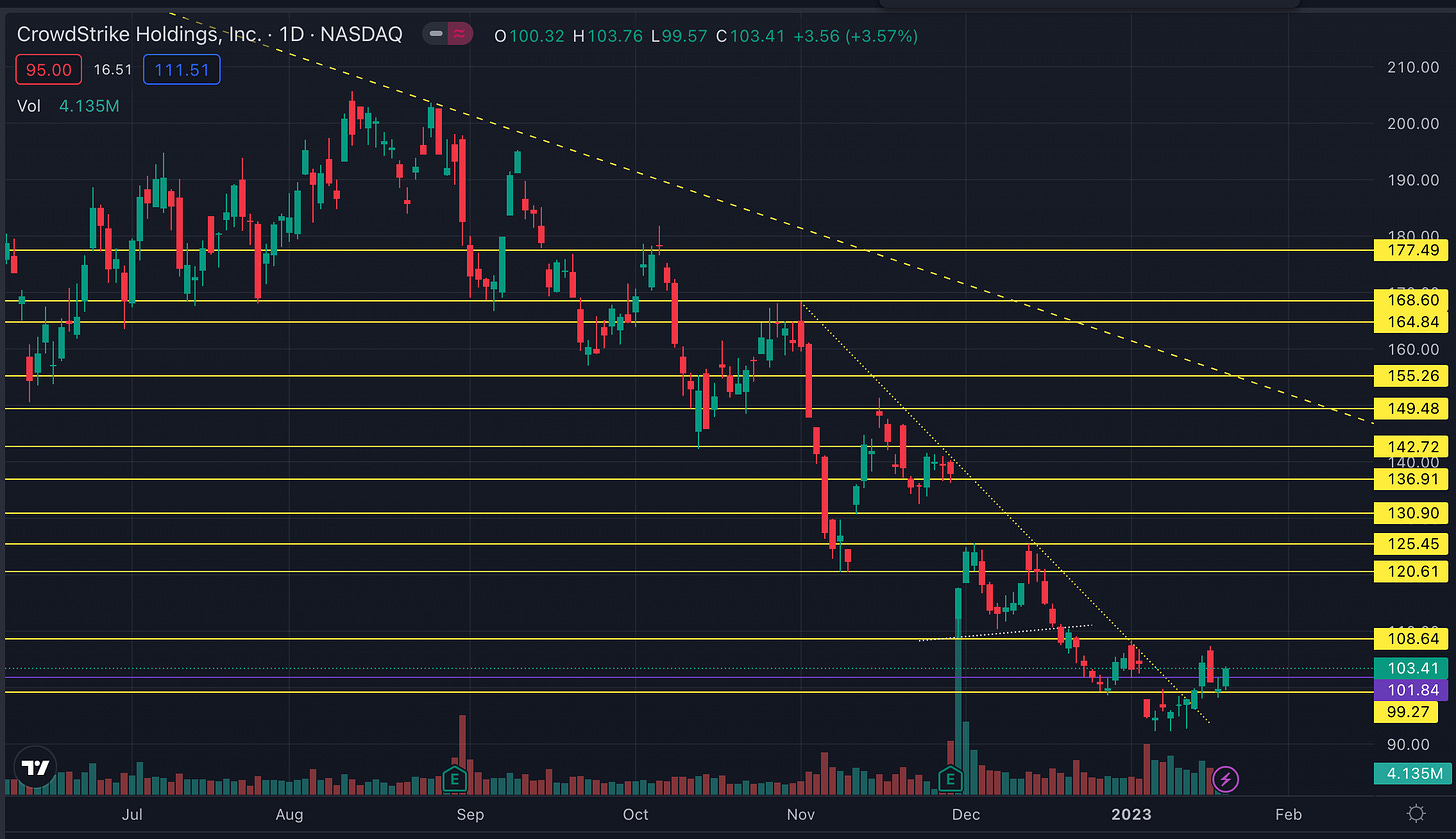Click the 200.00 price axis value
The height and width of the screenshot is (839, 1456).
point(1415,124)
